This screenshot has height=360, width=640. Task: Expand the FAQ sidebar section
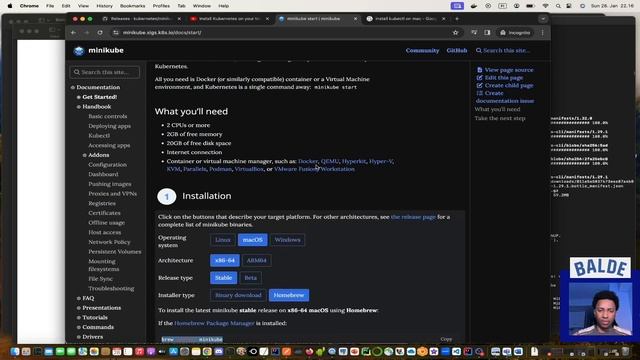tap(88, 298)
